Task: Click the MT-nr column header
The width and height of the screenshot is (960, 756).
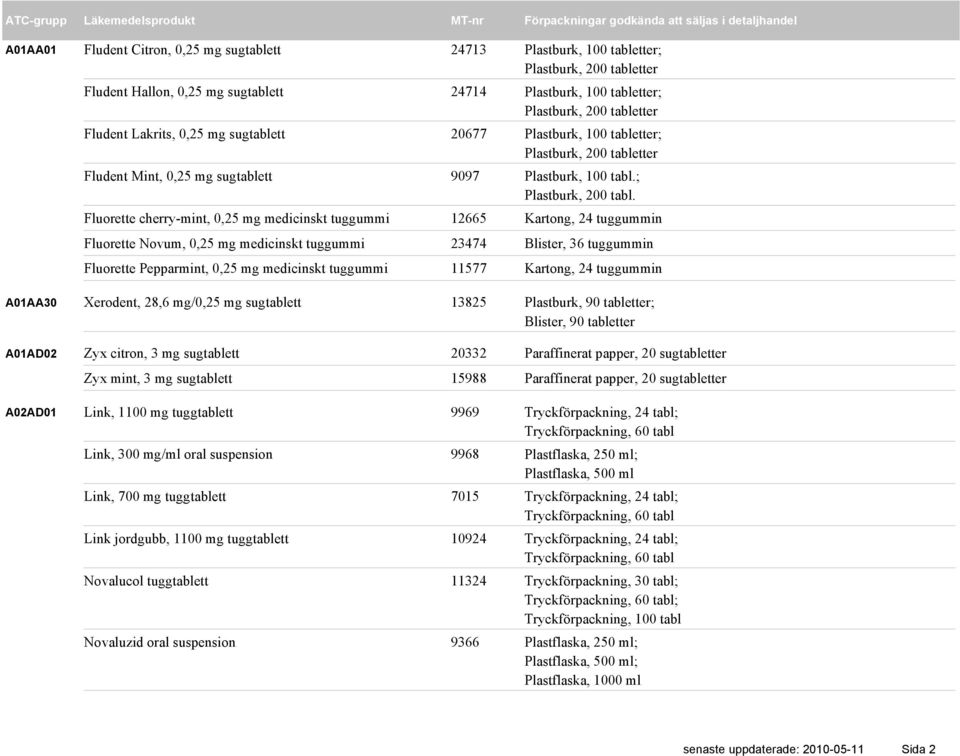Action: (x=467, y=21)
